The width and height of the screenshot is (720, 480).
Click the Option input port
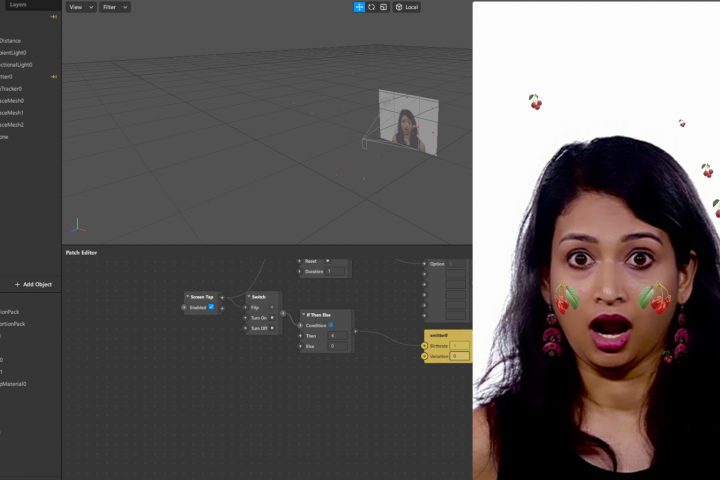point(424,264)
